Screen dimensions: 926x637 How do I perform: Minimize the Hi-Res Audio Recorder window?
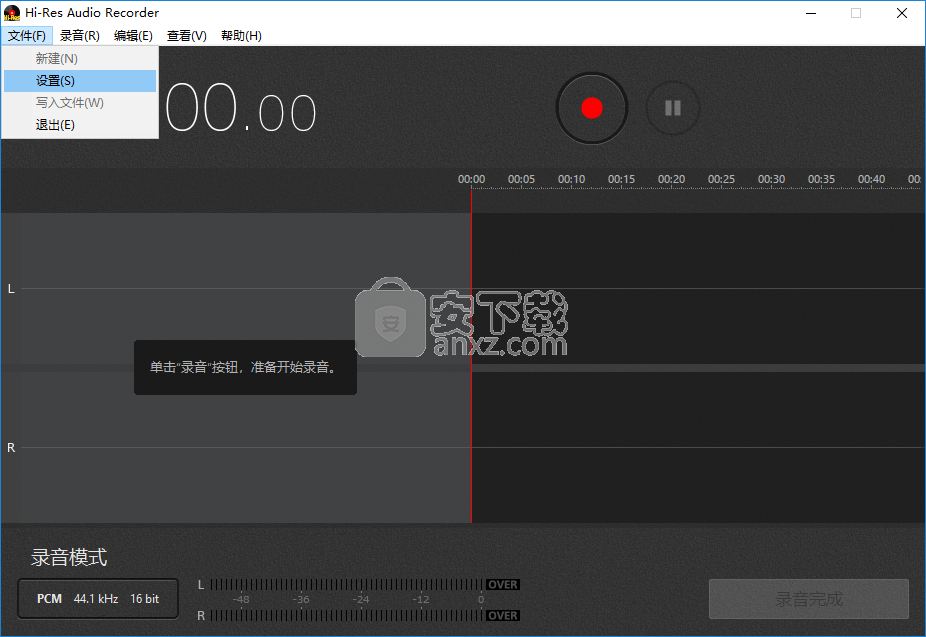click(811, 13)
